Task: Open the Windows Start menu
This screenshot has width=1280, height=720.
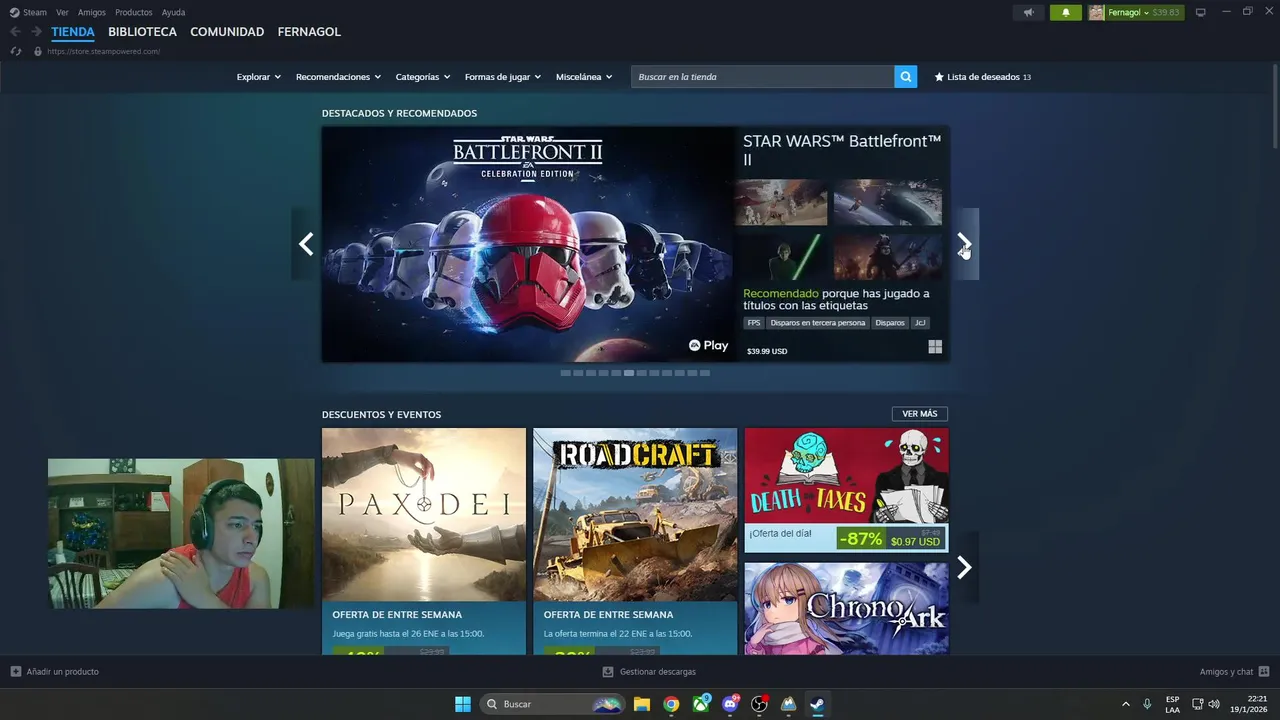Action: (463, 704)
